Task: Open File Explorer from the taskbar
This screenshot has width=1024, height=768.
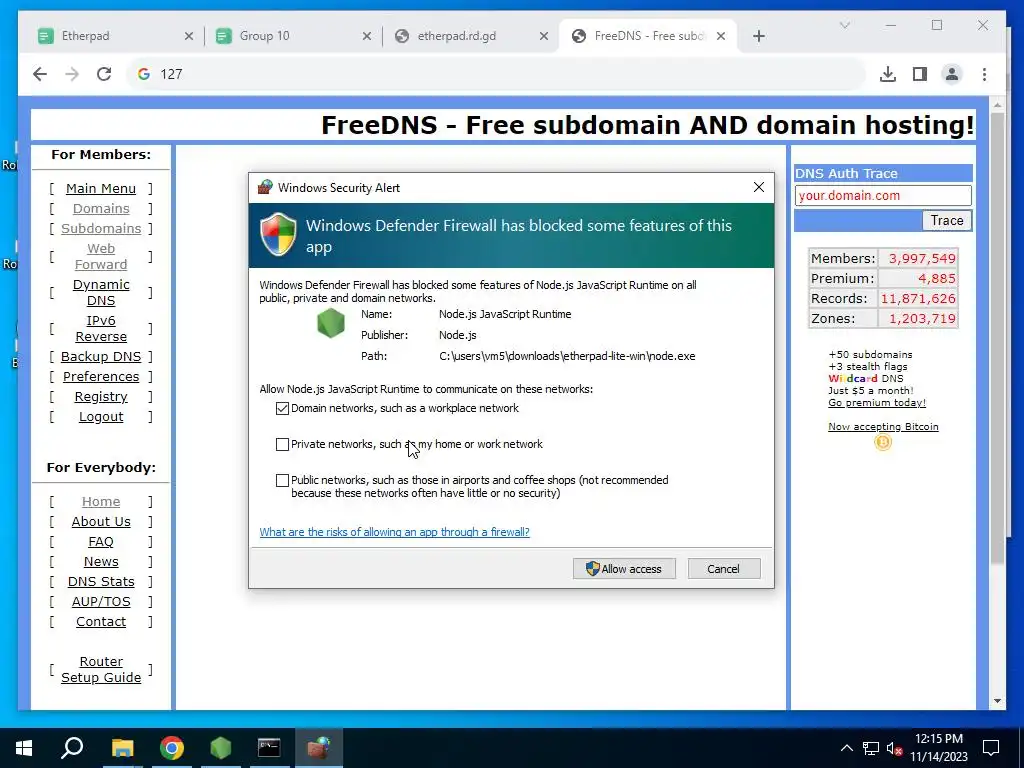Action: point(122,748)
